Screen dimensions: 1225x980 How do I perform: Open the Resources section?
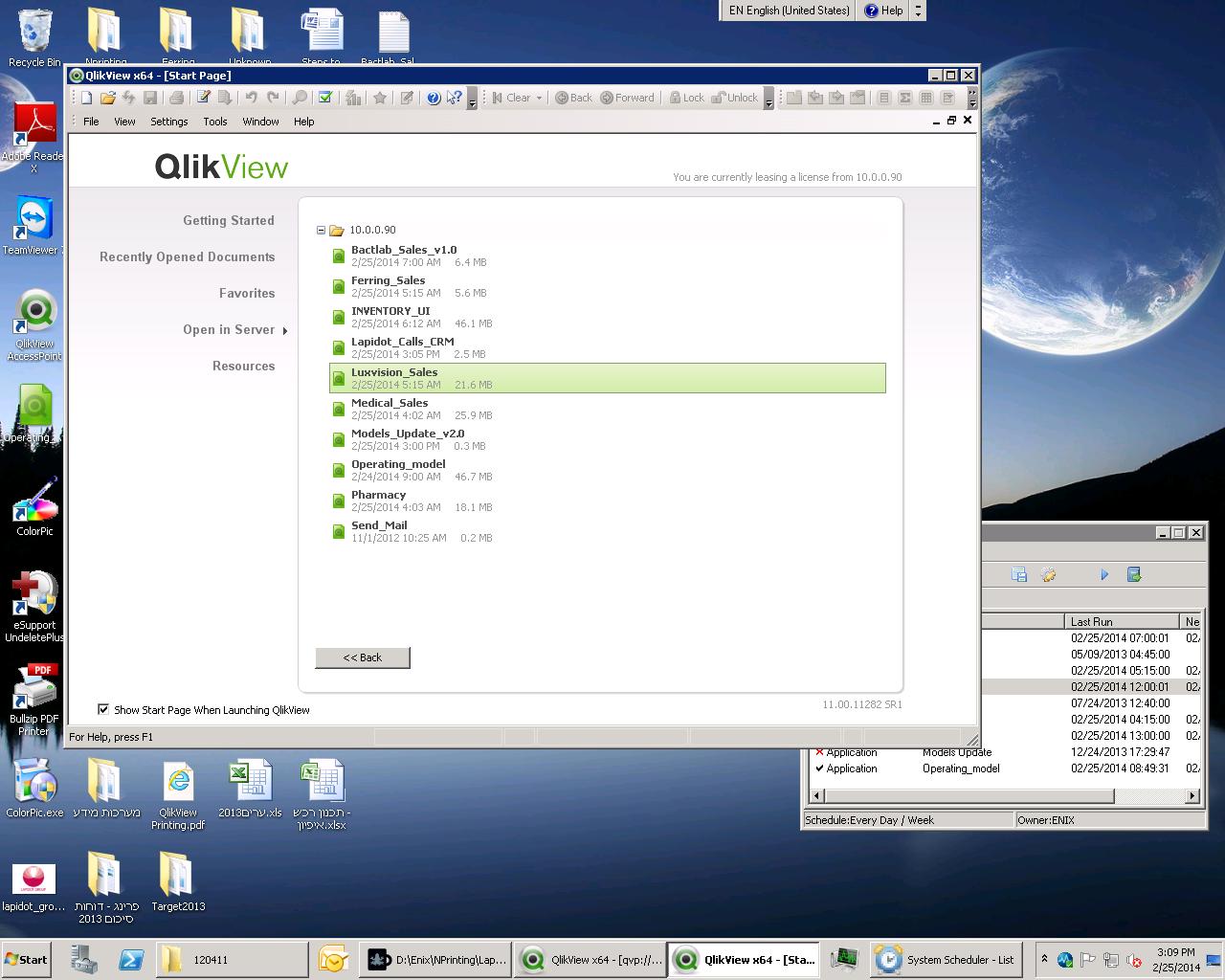tap(243, 366)
